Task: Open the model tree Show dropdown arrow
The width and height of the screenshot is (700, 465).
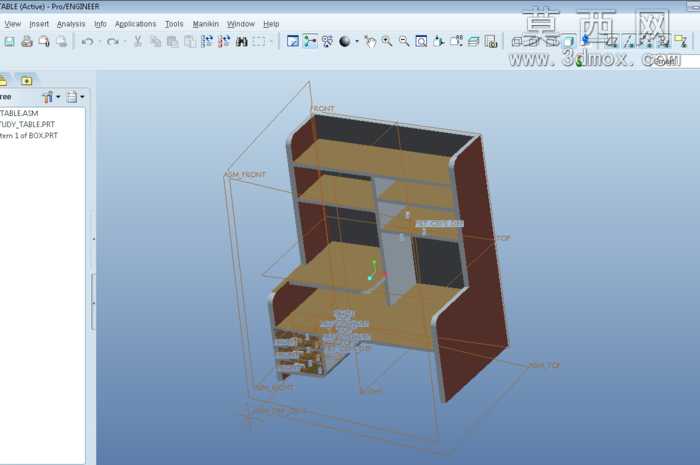Action: click(58, 96)
